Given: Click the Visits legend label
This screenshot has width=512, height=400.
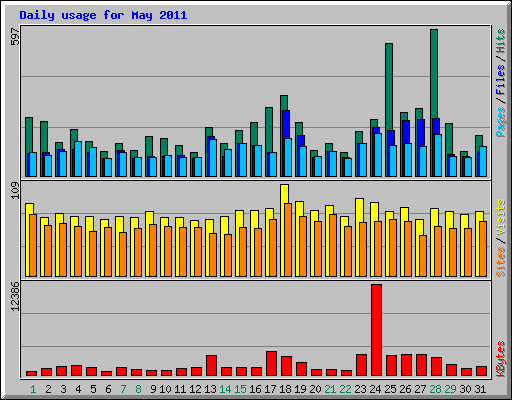Looking at the screenshot, I should 500,218.
